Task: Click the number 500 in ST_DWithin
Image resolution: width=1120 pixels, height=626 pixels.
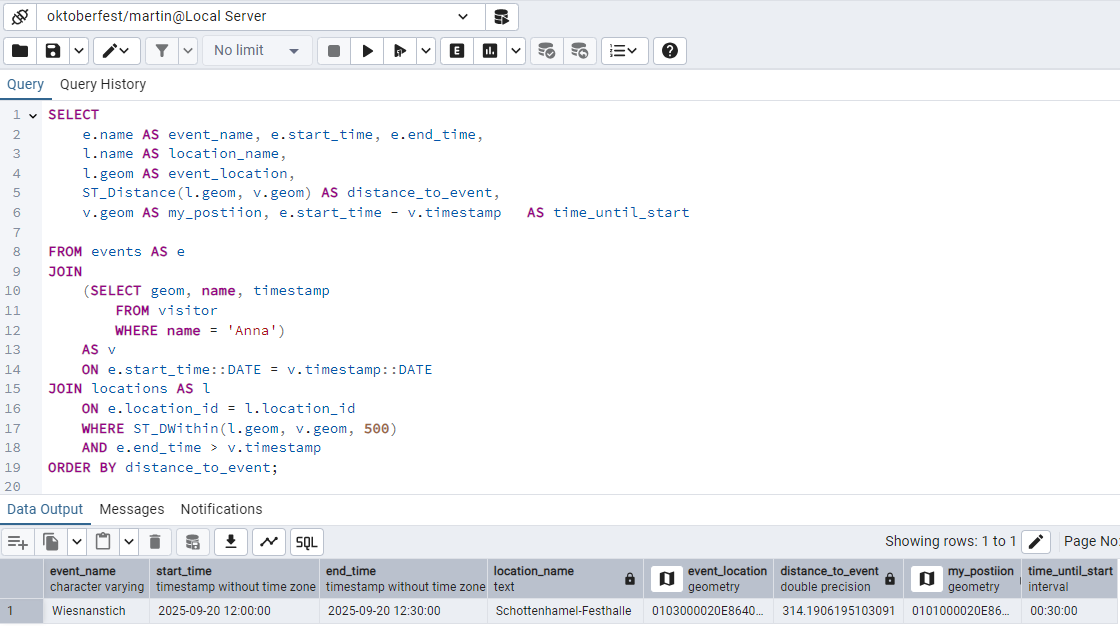Action: click(376, 429)
